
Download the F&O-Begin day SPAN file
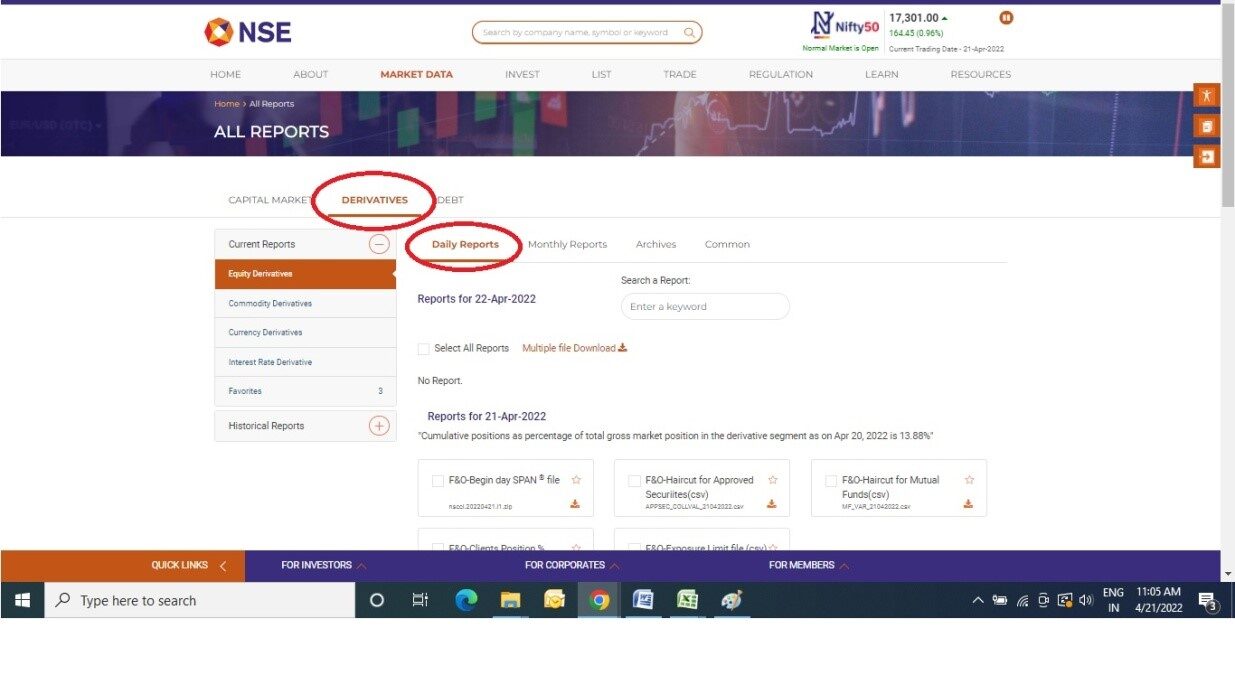(x=575, y=504)
